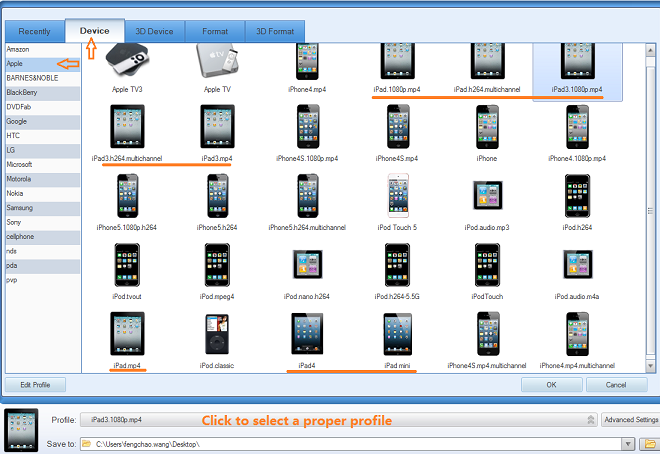Select the iPad mini profile
The image size is (660, 454).
398,334
